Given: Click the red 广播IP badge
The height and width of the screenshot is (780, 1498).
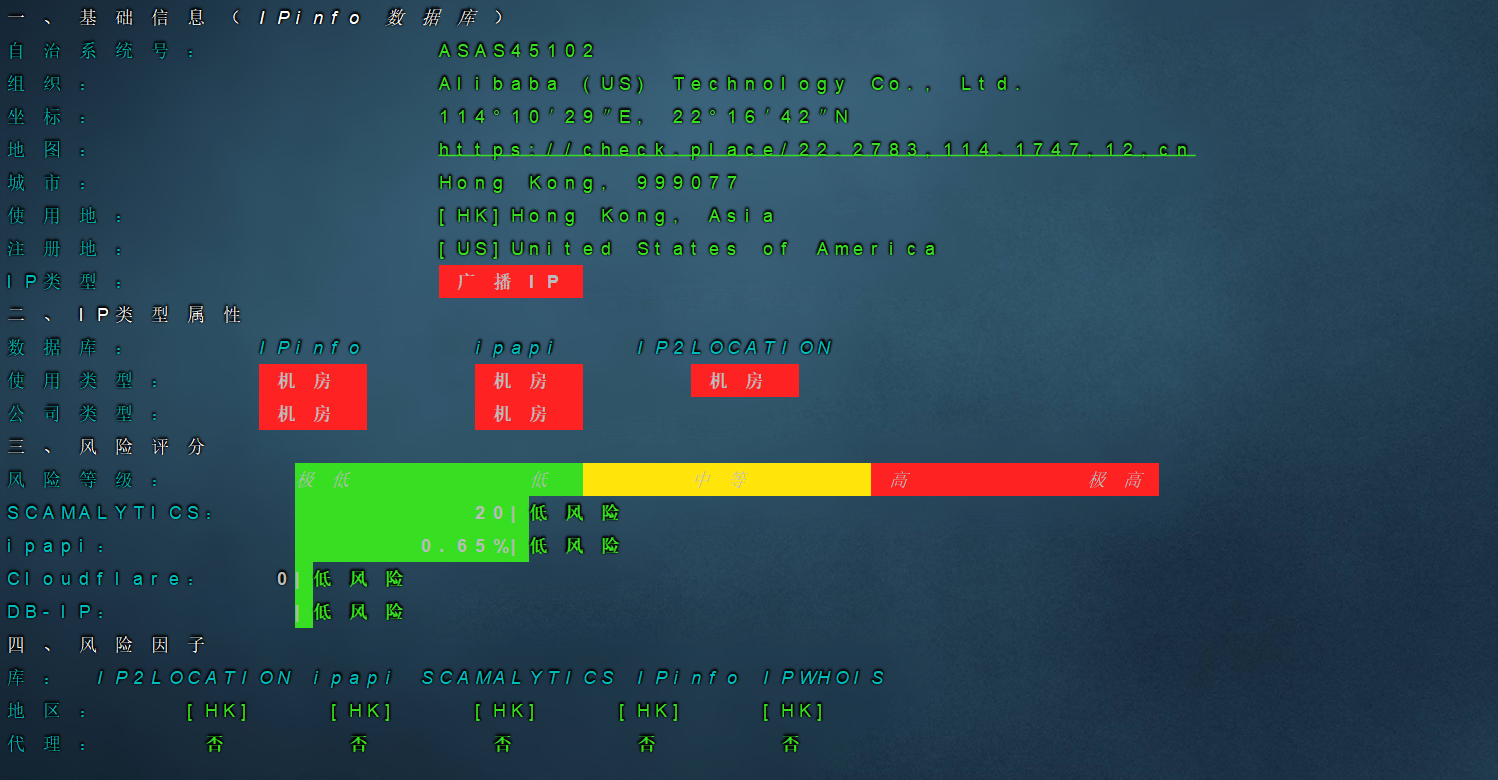Looking at the screenshot, I should click(510, 282).
